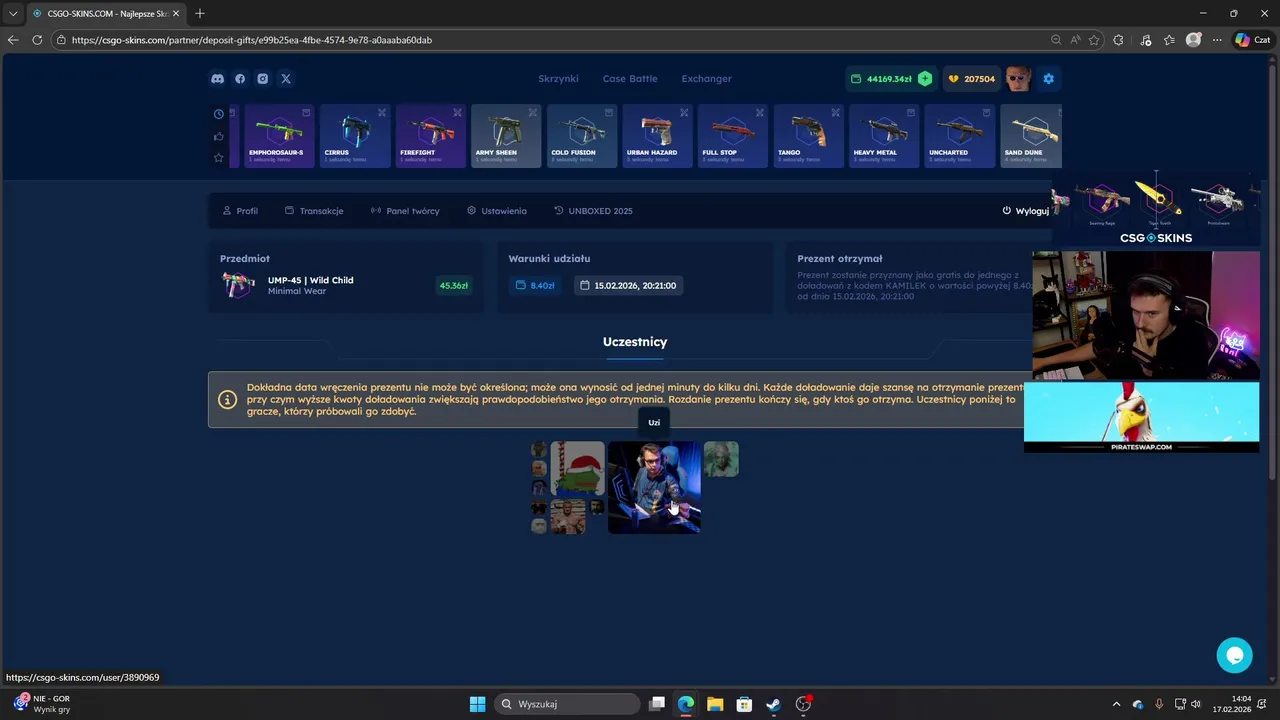This screenshot has width=1280, height=720.
Task: Go back with browser back arrow
Action: (x=13, y=40)
